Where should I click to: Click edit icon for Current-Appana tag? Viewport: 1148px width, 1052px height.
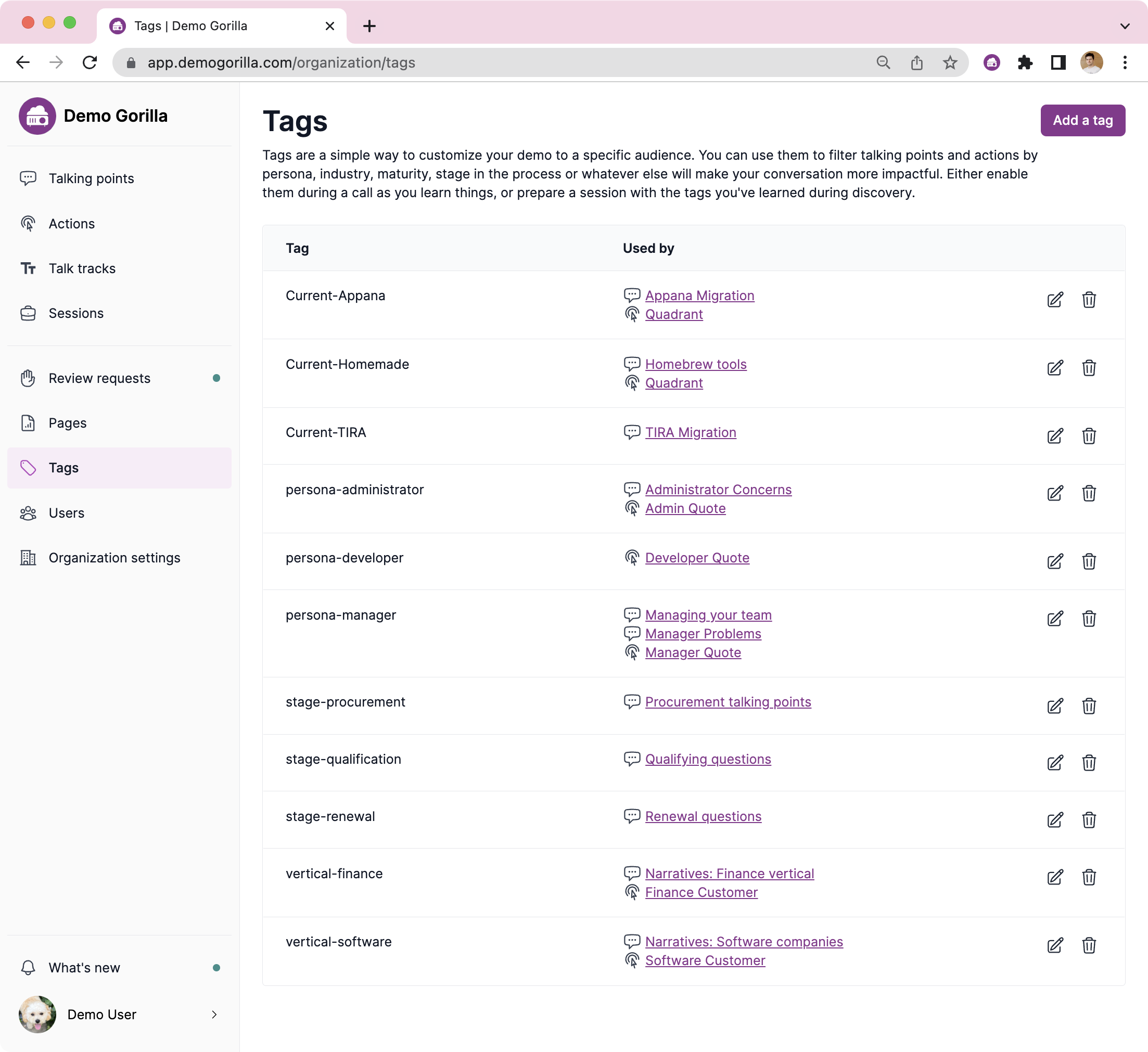[x=1055, y=300]
